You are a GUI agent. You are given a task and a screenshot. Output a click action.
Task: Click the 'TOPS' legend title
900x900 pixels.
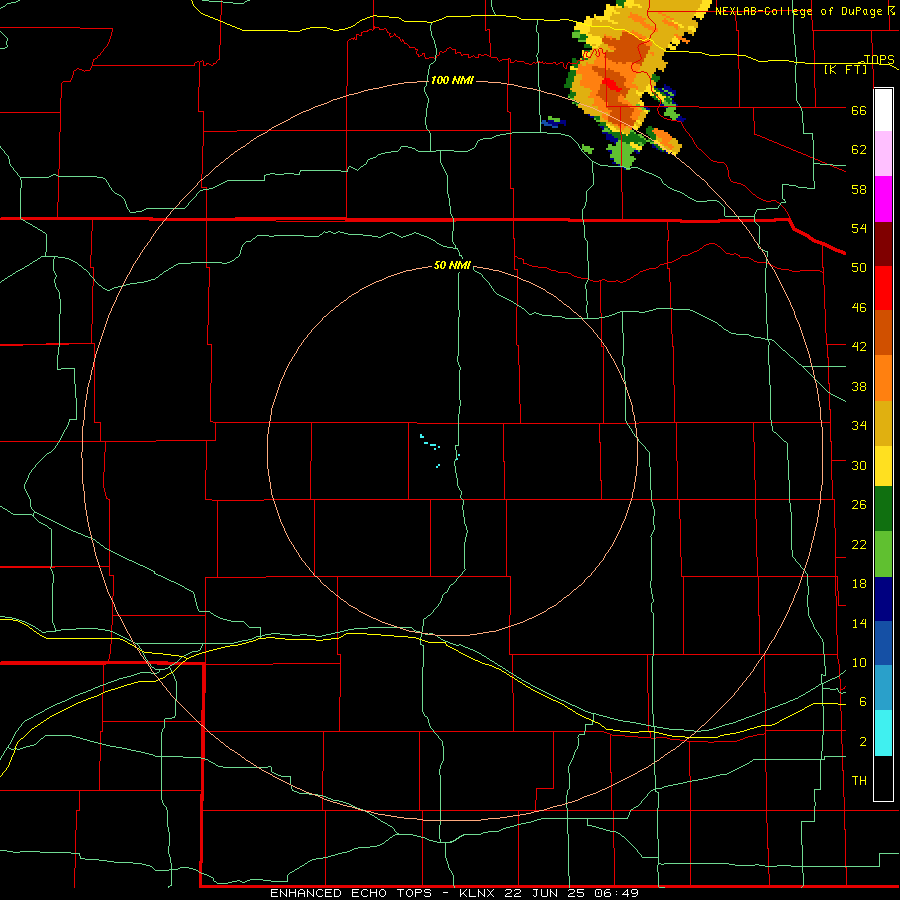pos(879,59)
